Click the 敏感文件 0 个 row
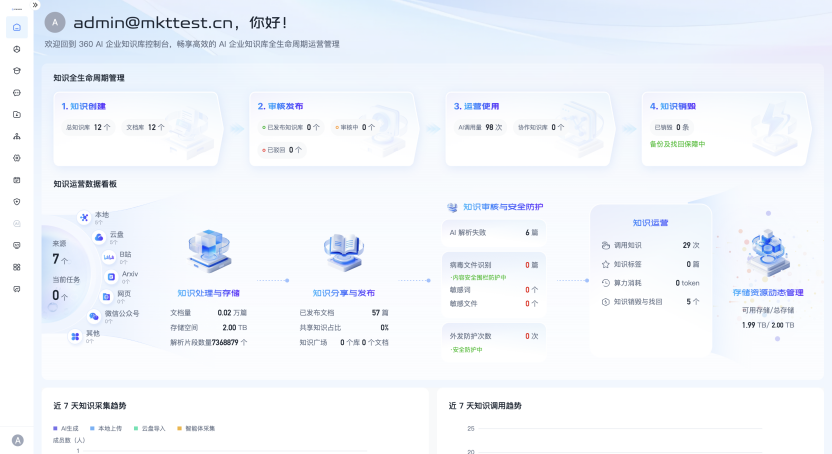 pos(494,303)
